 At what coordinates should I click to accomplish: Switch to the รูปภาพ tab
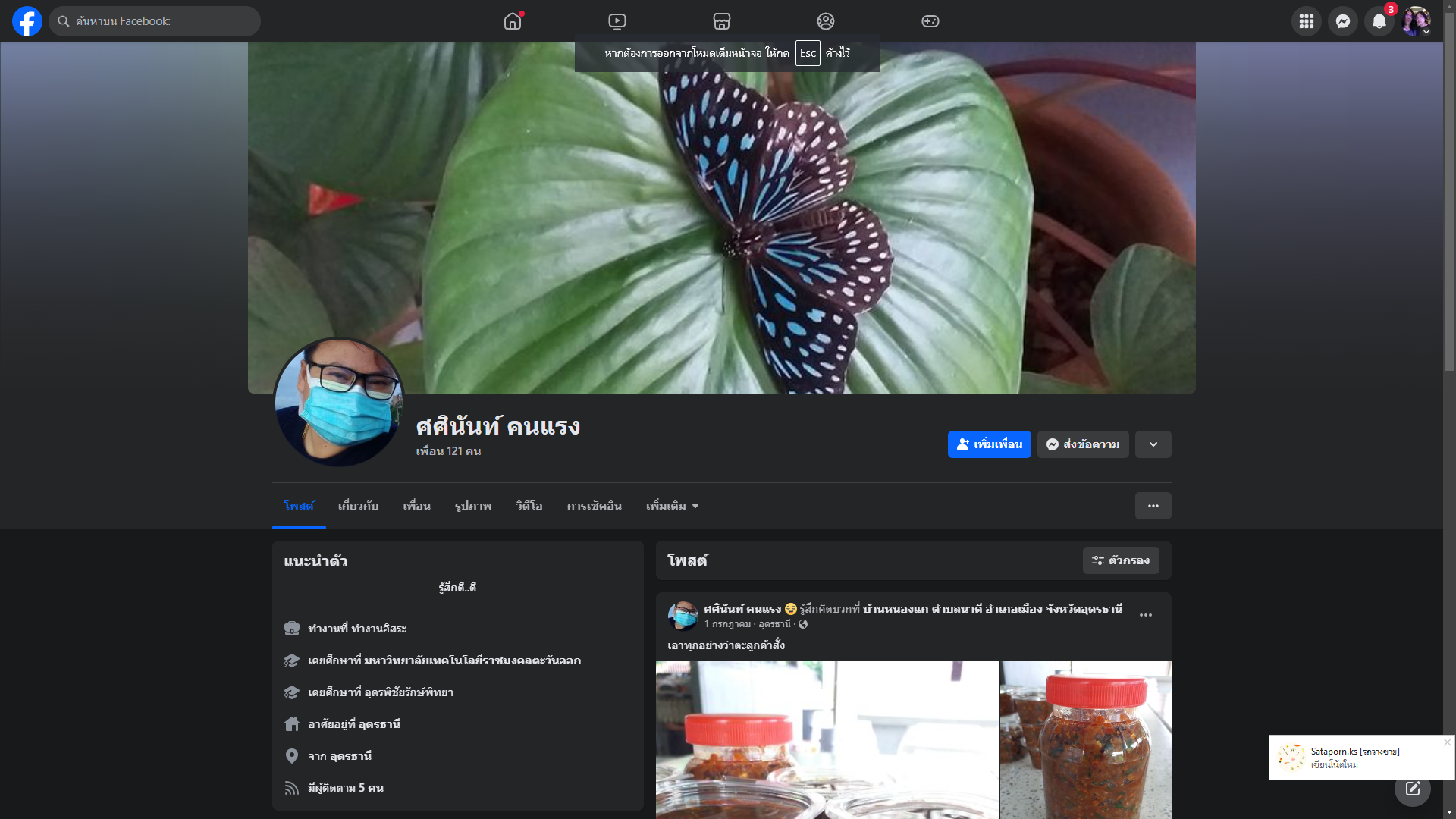tap(473, 506)
